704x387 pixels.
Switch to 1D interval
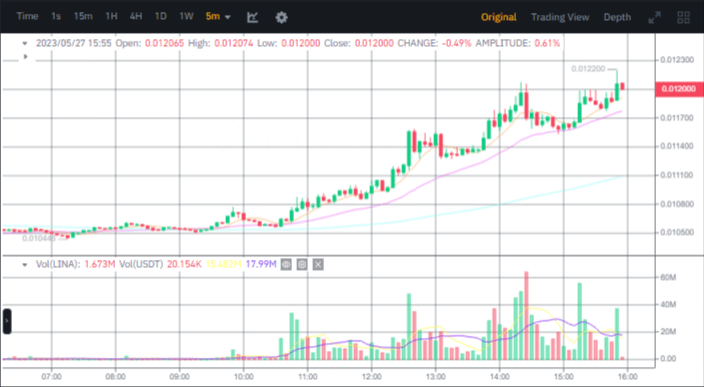pos(161,16)
